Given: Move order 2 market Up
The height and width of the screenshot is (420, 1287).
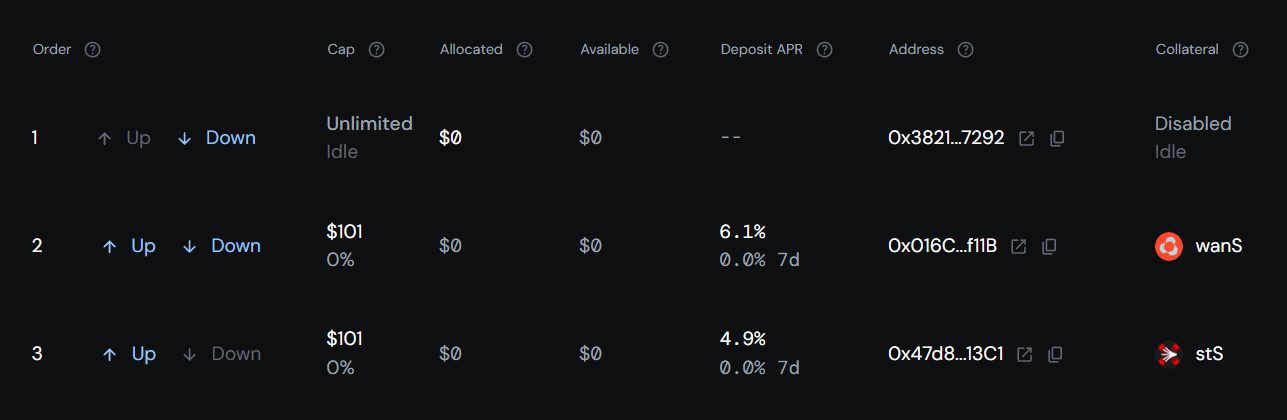Looking at the screenshot, I should (129, 246).
